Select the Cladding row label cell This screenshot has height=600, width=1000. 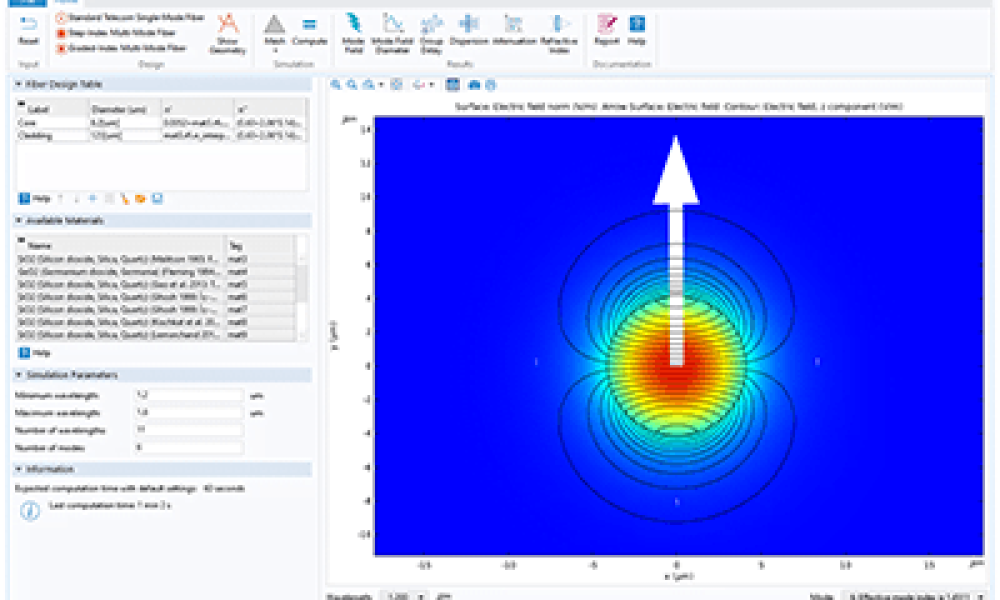(52, 135)
